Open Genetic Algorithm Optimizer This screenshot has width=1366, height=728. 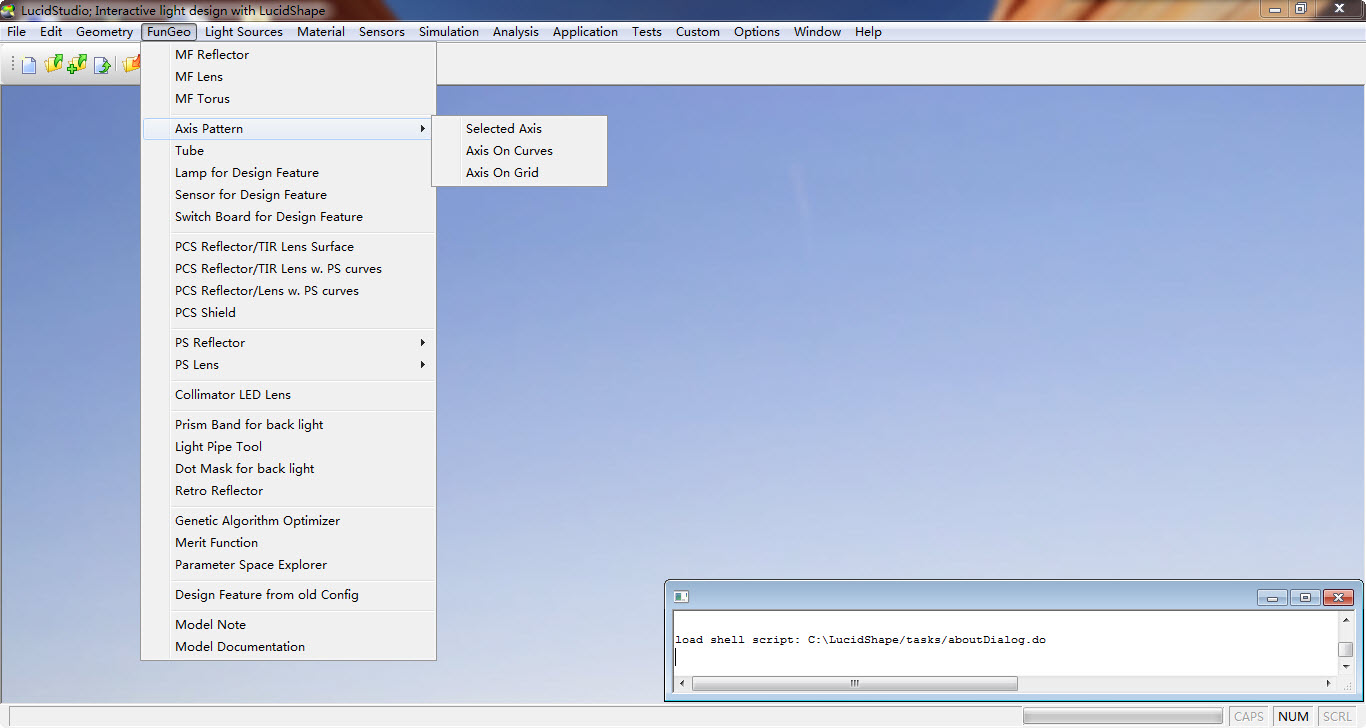(x=288, y=521)
